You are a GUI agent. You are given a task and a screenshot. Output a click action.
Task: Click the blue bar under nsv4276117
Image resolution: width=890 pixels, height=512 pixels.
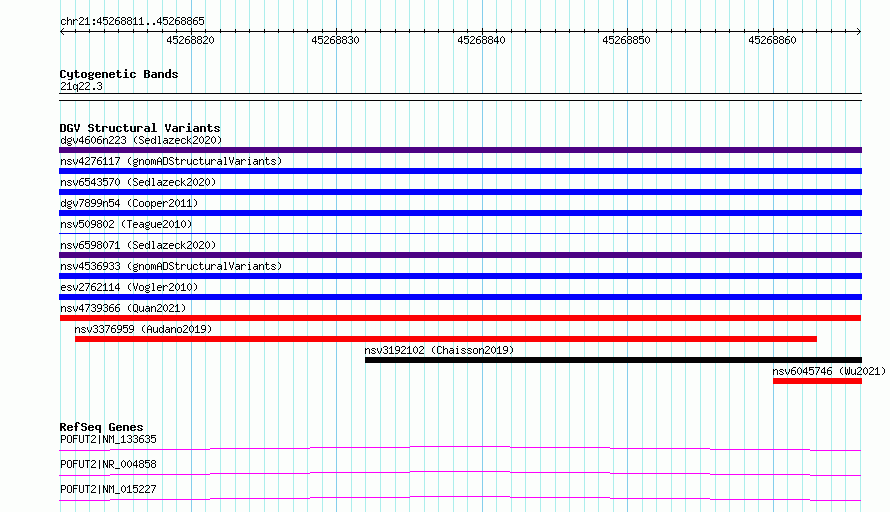pyautogui.click(x=460, y=171)
